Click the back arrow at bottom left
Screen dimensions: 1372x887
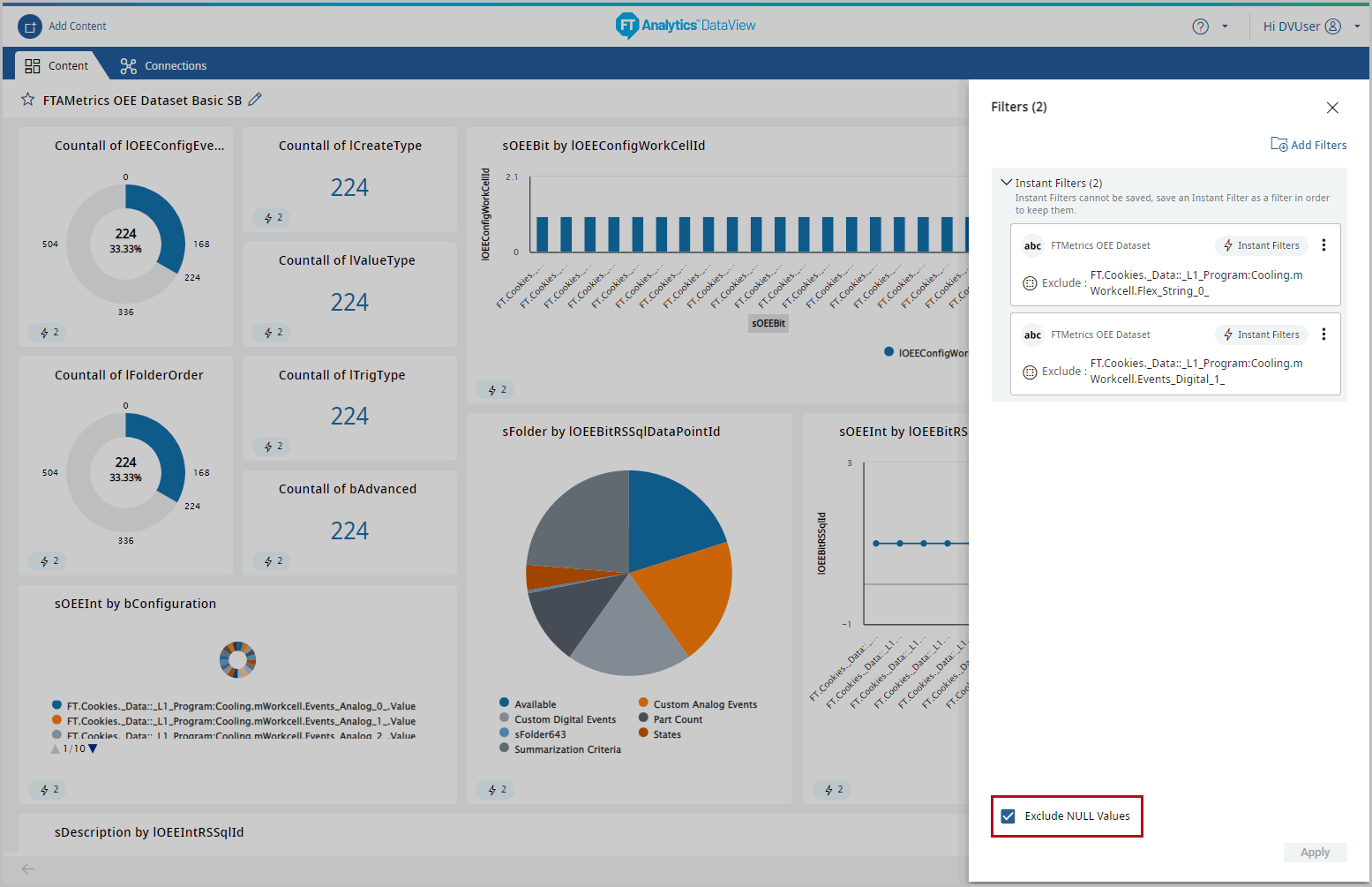[x=28, y=869]
